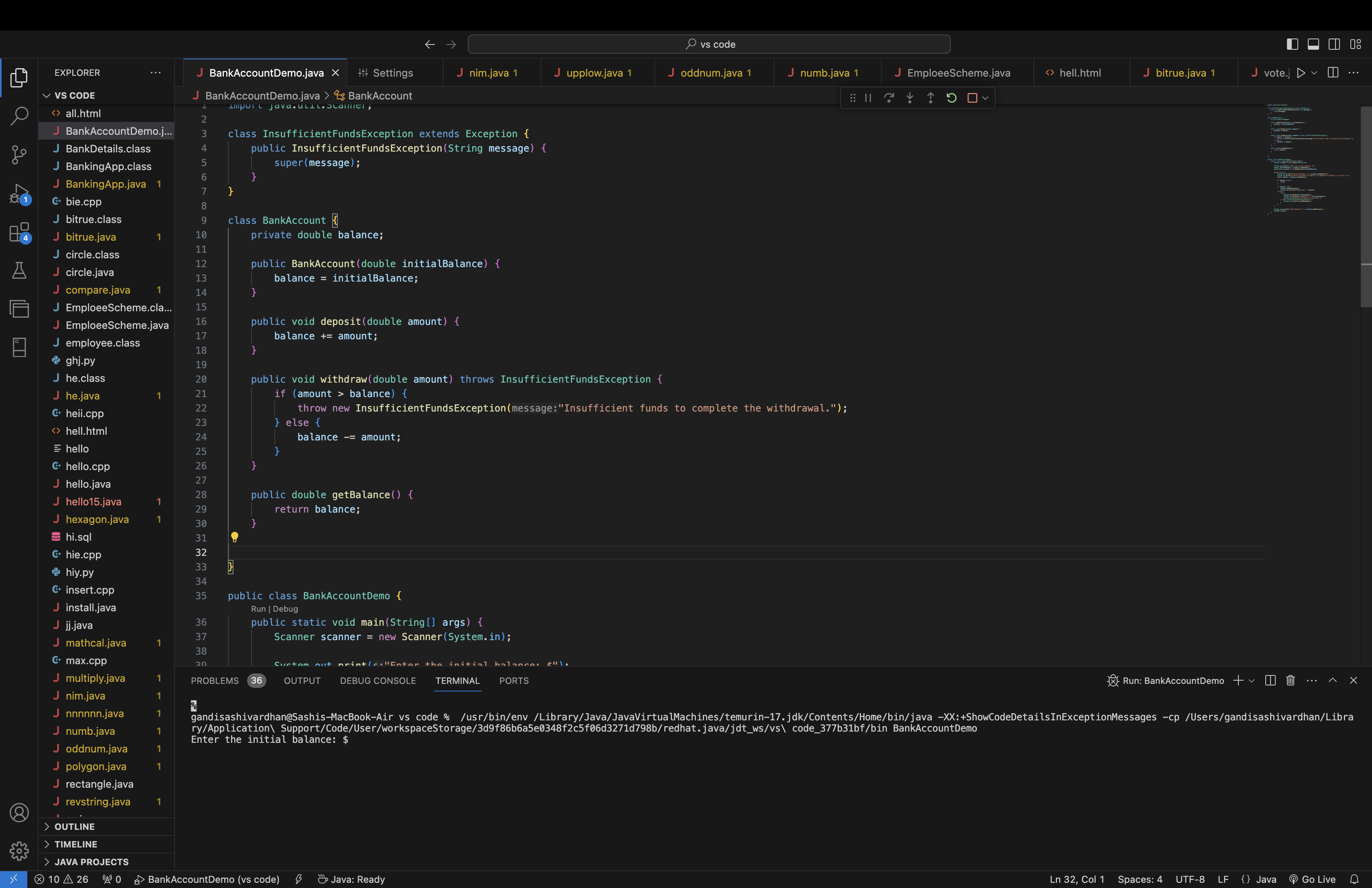Screen dimensions: 1372x888
Task: Toggle the primary sidebar layout button
Action: pos(1292,45)
